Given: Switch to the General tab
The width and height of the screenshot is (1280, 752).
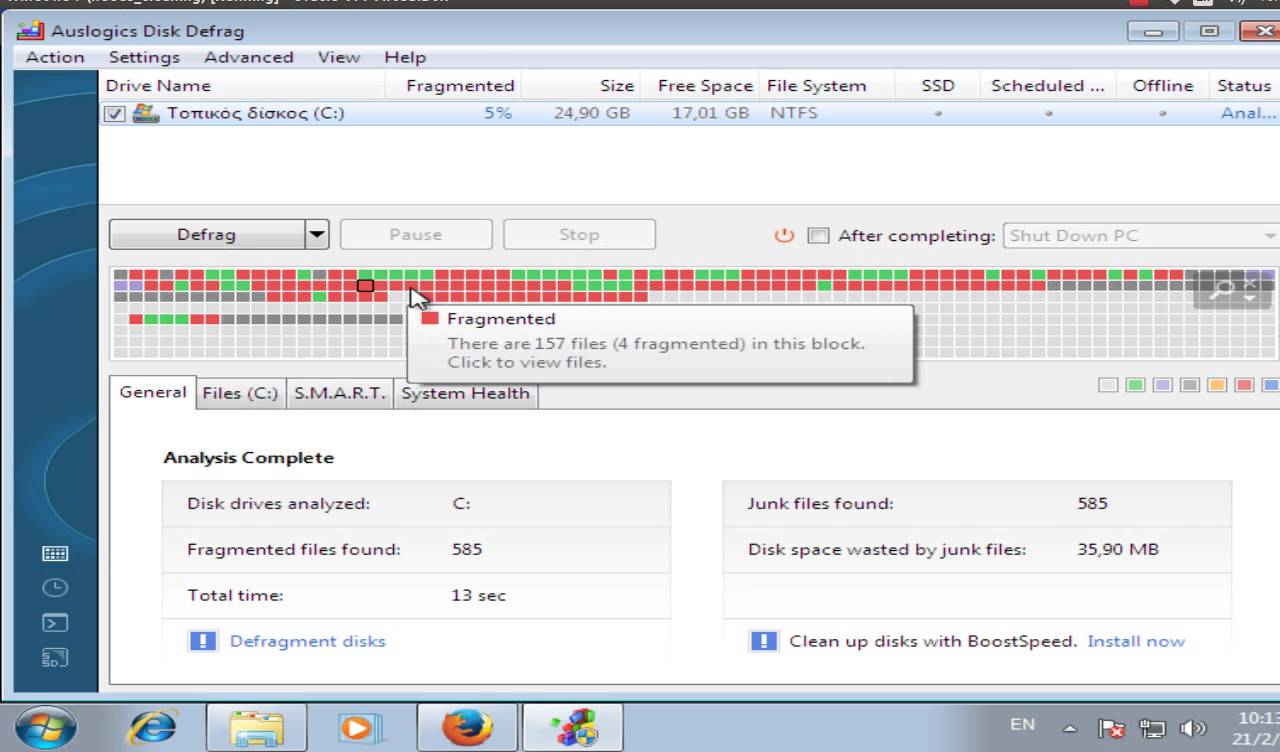Looking at the screenshot, I should click(153, 392).
